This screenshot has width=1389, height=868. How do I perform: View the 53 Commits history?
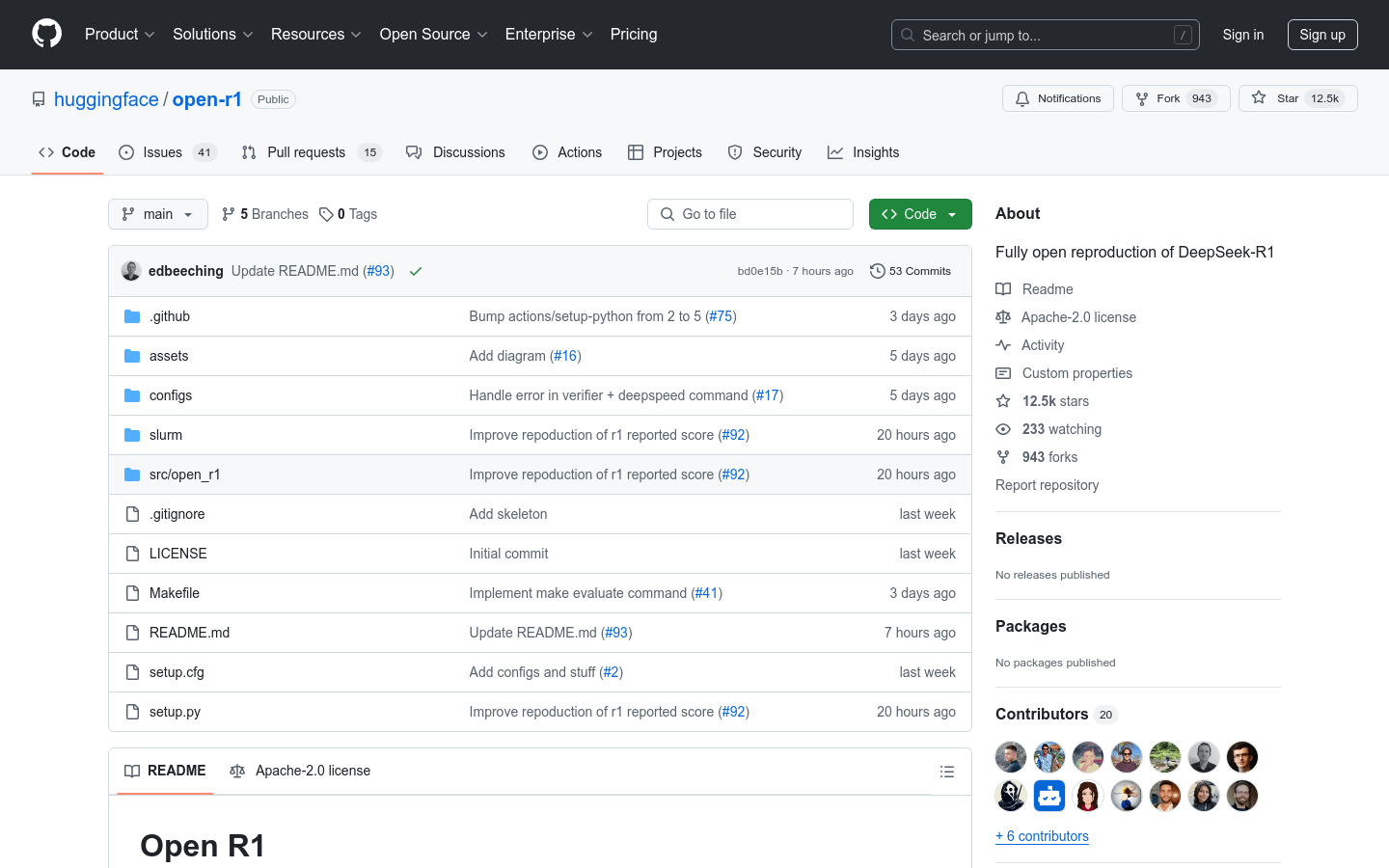point(911,271)
